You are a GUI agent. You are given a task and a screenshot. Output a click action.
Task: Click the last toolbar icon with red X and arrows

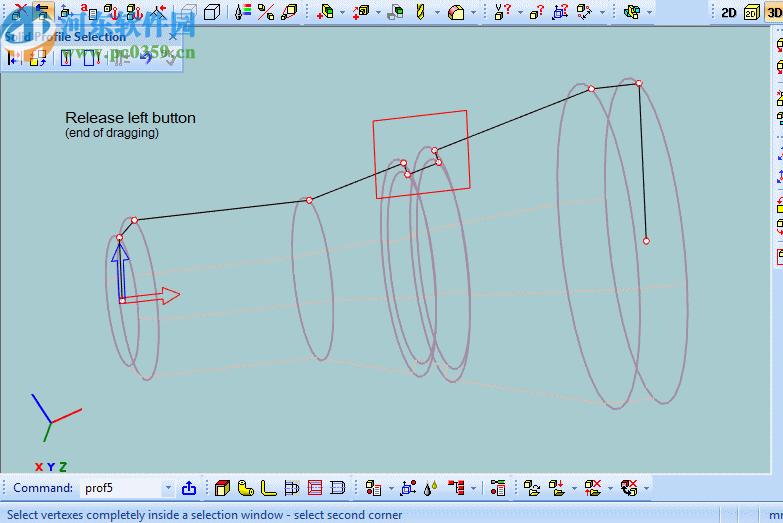pos(629,488)
